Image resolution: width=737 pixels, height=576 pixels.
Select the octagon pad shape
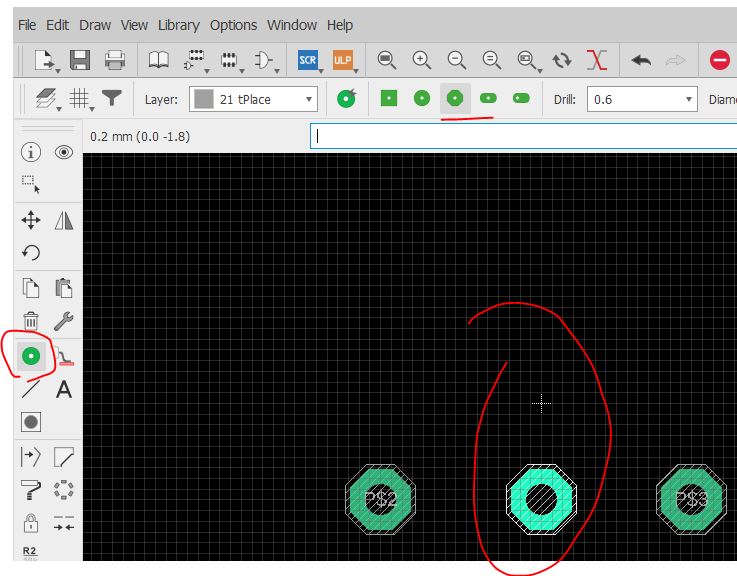pyautogui.click(x=455, y=98)
